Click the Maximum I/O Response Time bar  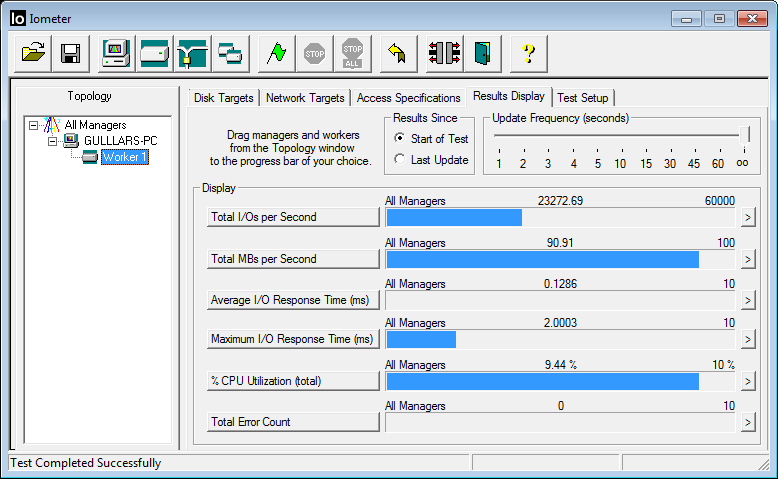(x=560, y=340)
